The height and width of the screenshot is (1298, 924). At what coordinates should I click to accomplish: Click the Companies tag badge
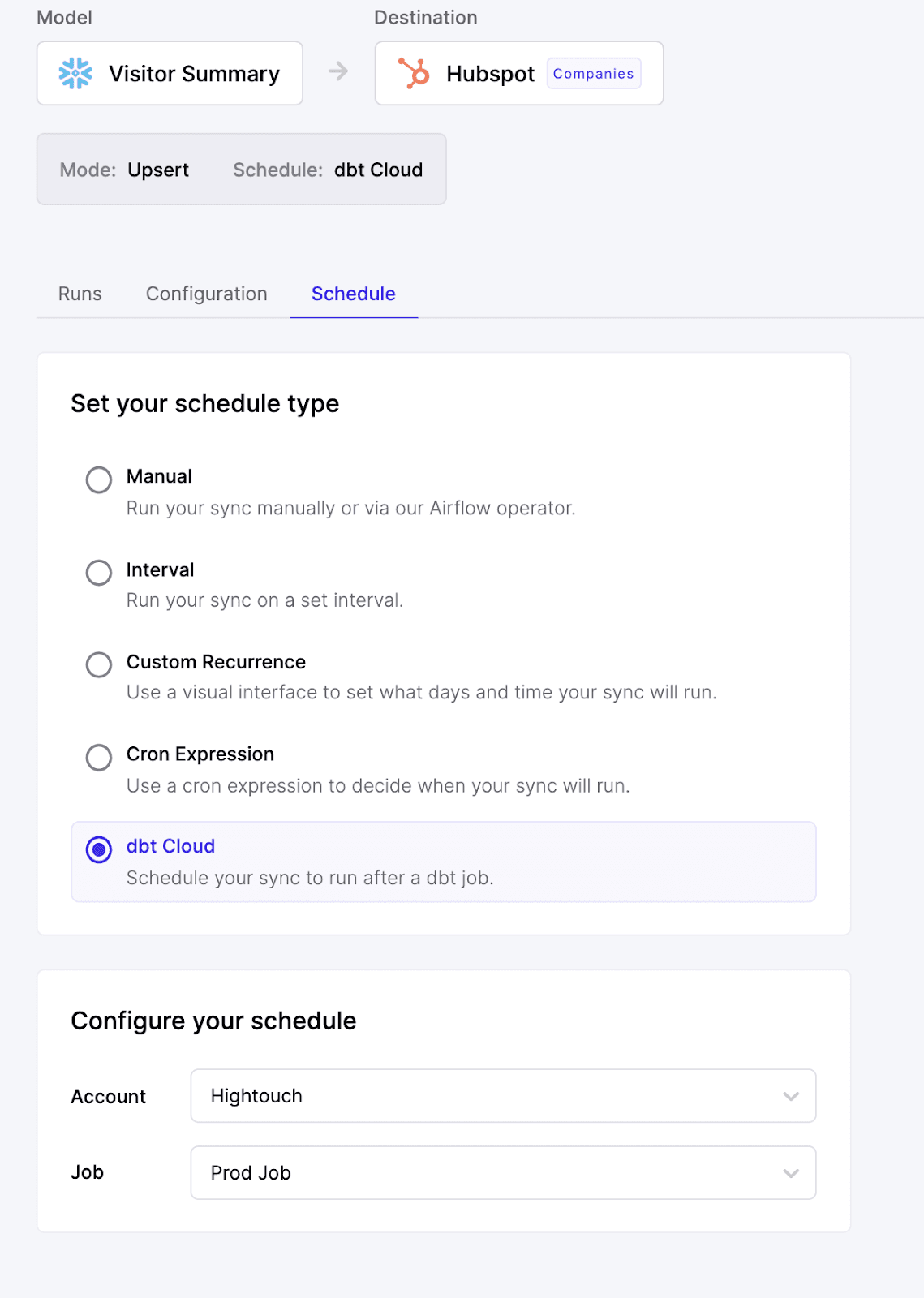[x=593, y=74]
